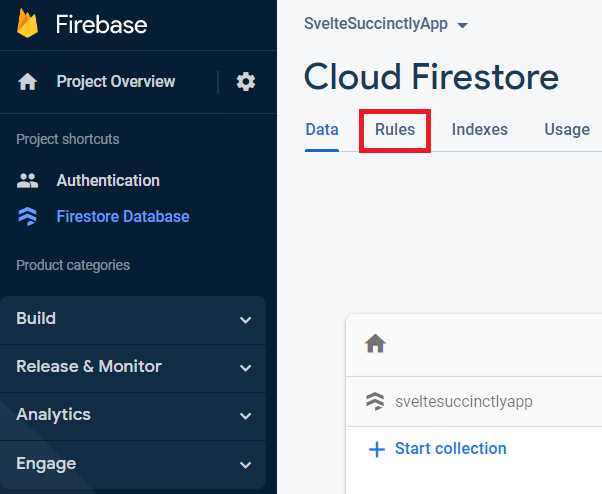Click the sveltesuccinctlyapp database icon
This screenshot has width=602, height=494.
coord(375,401)
